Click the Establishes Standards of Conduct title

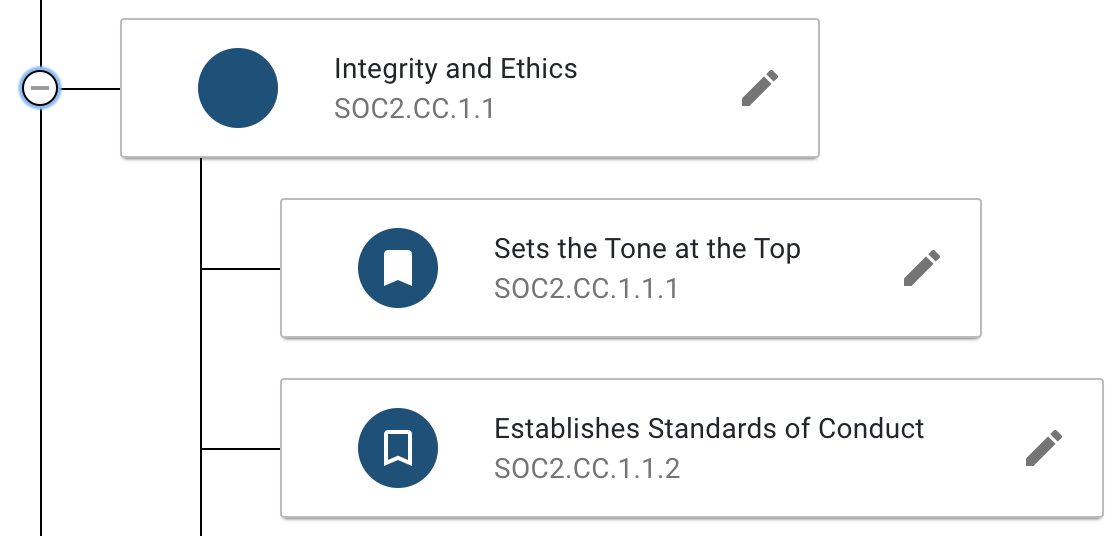click(x=709, y=429)
